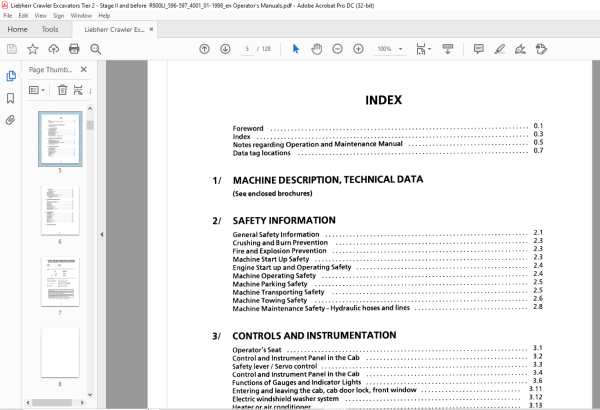Zoom out with the minus icon
Viewport: 600px width, 410px height.
click(338, 49)
